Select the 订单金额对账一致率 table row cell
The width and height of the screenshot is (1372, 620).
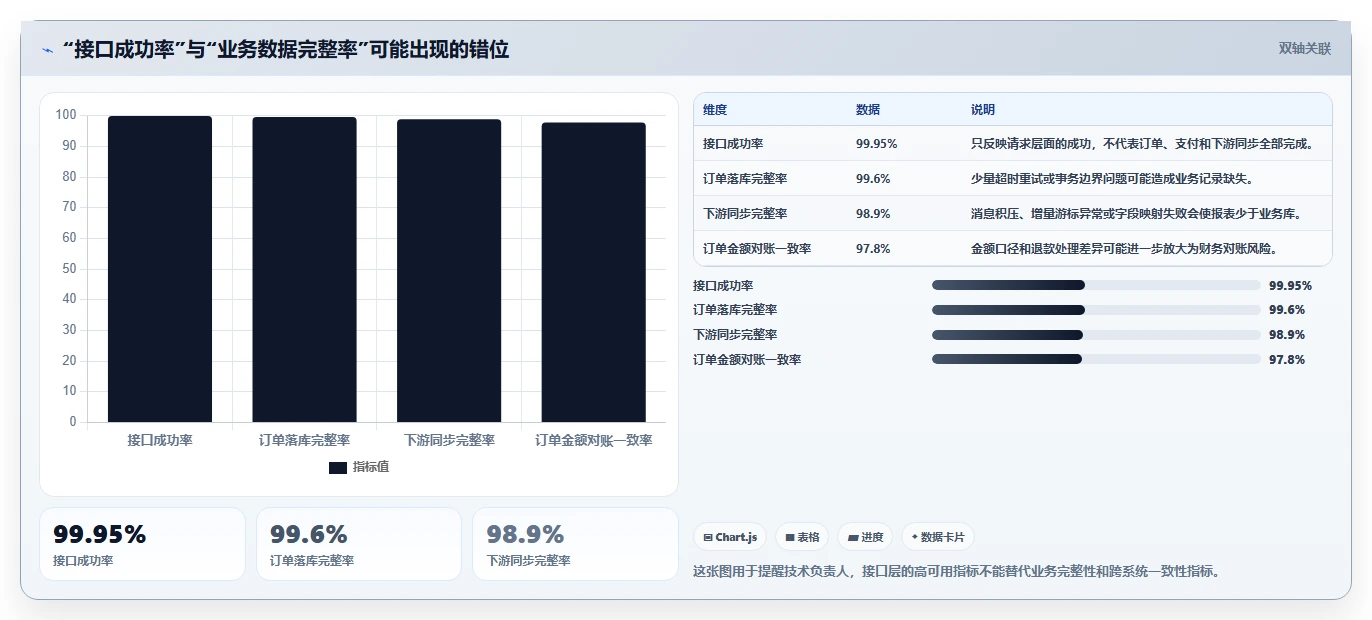pyautogui.click(x=757, y=249)
